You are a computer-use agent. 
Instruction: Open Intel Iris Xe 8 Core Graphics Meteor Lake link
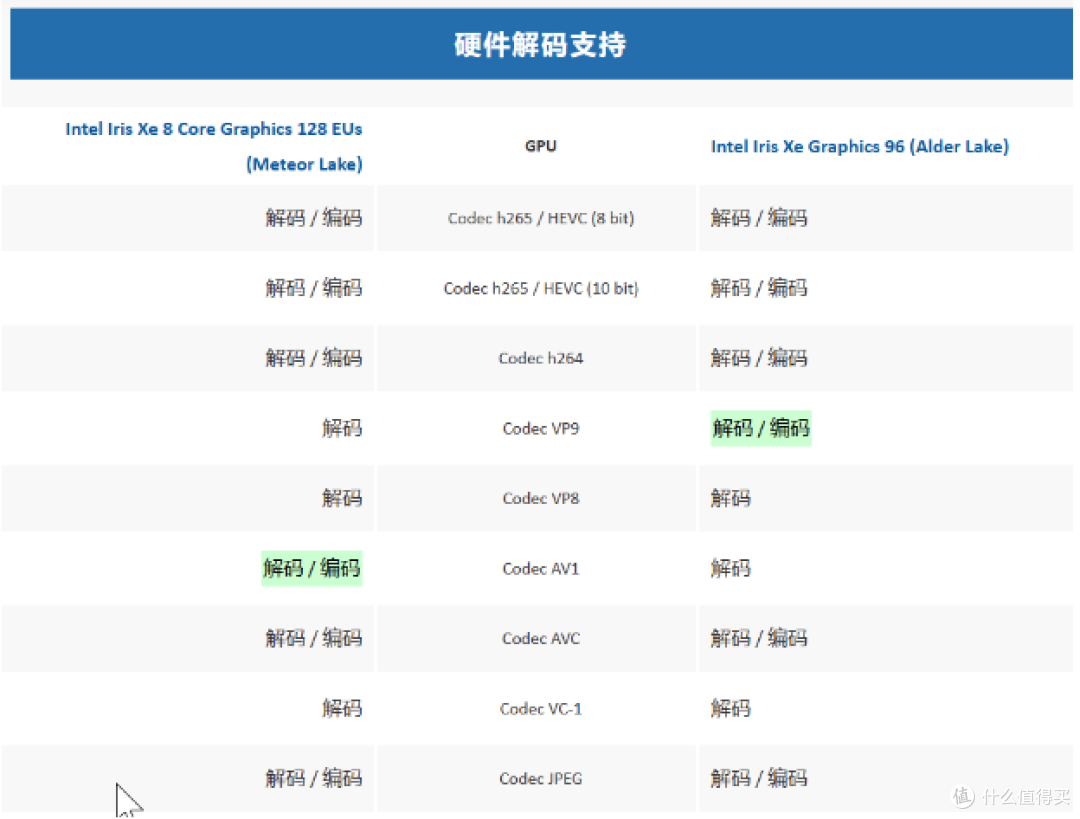coord(214,147)
